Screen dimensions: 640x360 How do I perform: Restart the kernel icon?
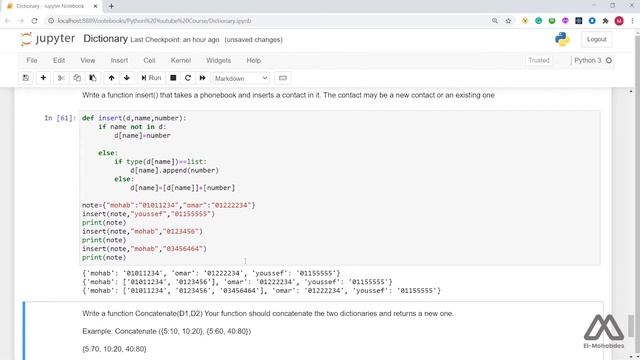click(188, 78)
